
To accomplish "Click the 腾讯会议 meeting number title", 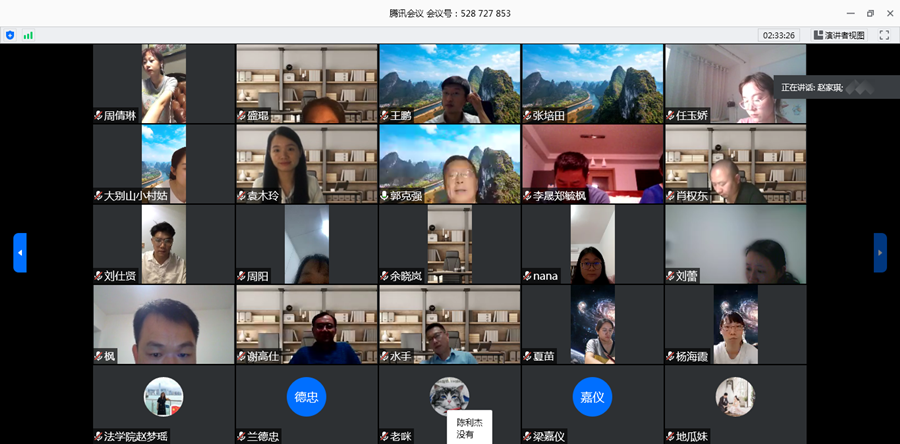I will click(x=450, y=13).
